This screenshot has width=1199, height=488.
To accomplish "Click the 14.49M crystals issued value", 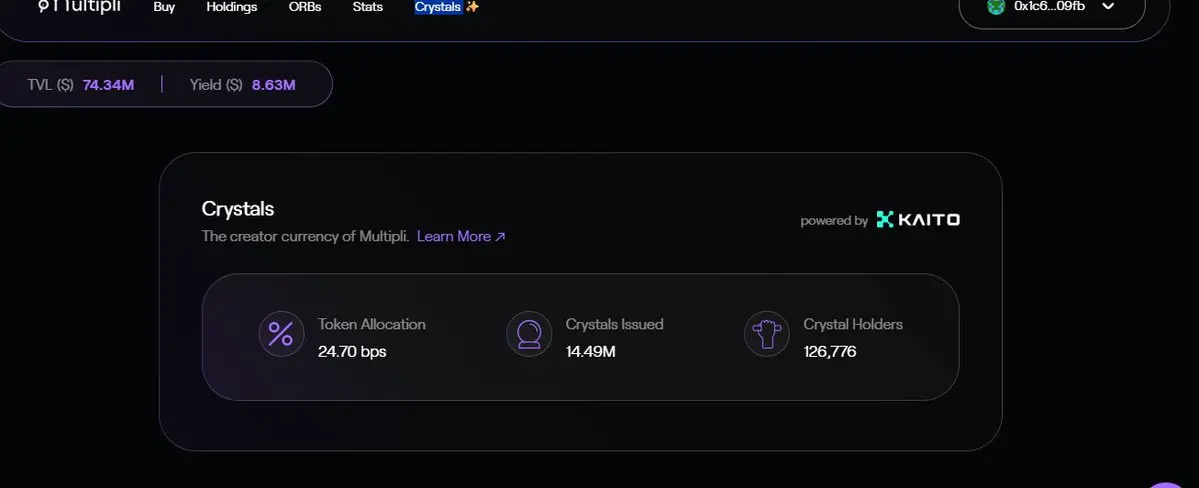I will [x=590, y=352].
